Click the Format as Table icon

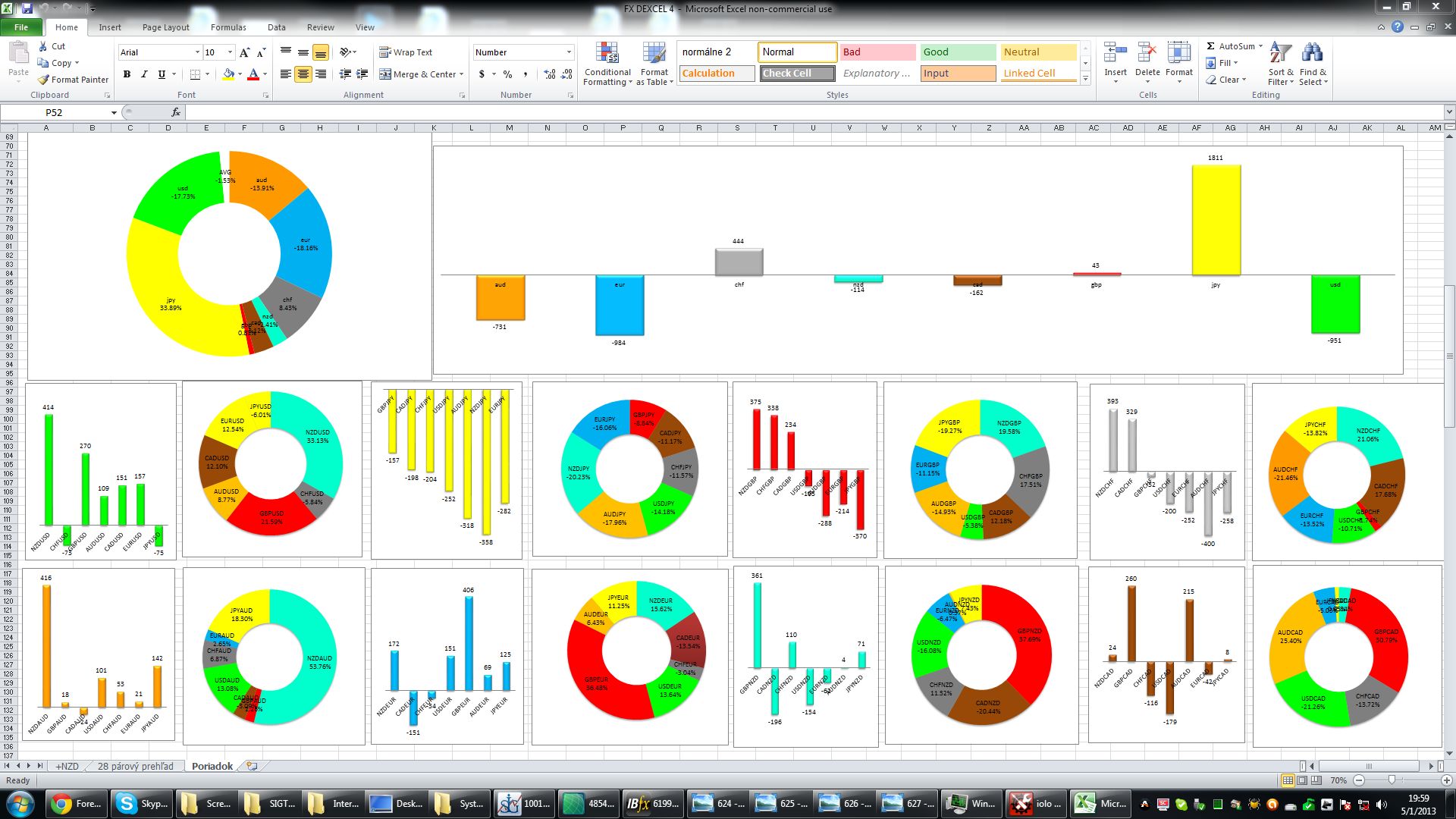654,53
